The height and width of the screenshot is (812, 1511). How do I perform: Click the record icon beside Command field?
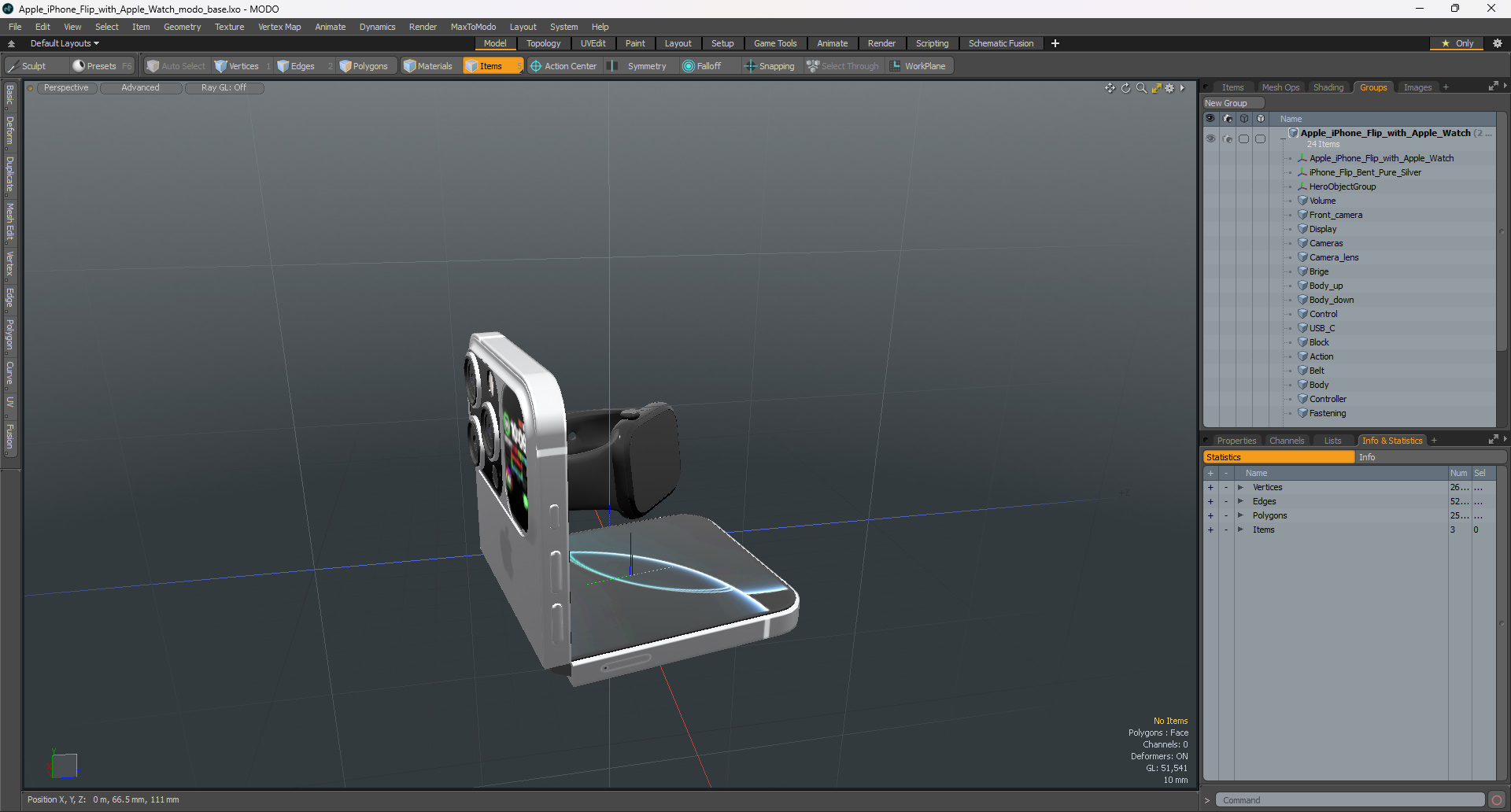coord(1497,800)
